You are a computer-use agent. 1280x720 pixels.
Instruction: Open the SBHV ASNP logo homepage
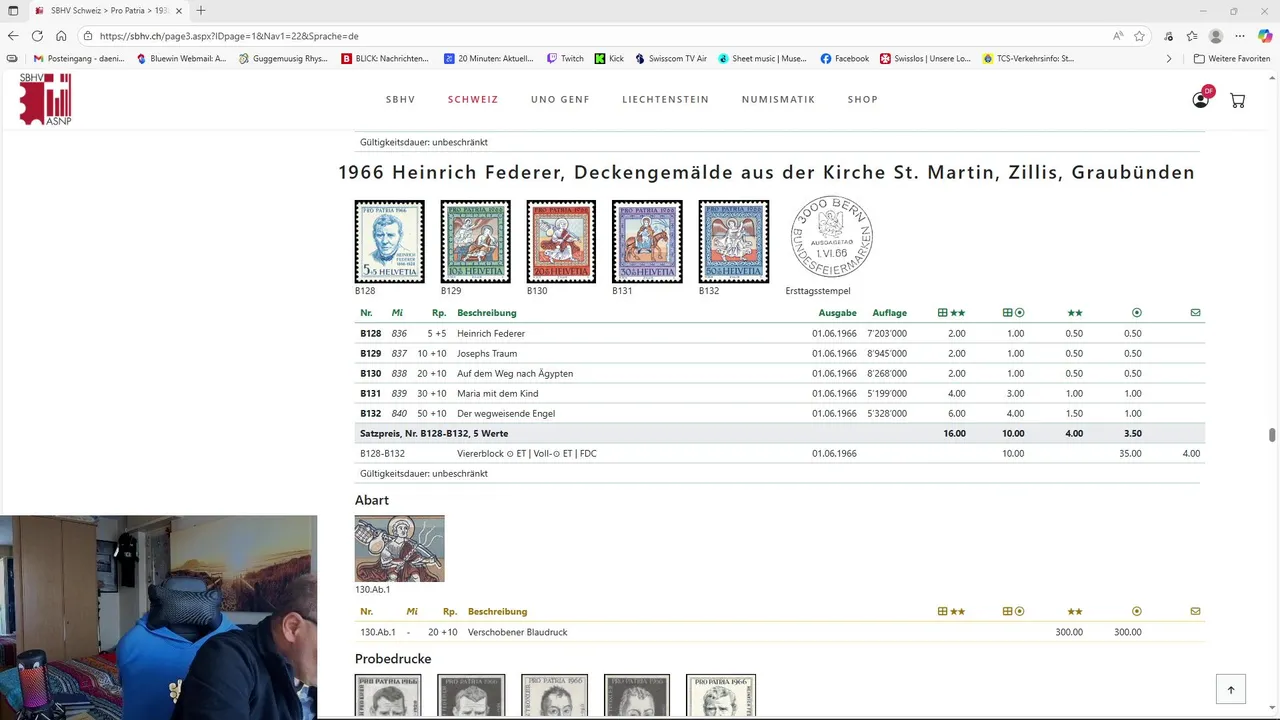click(x=45, y=99)
